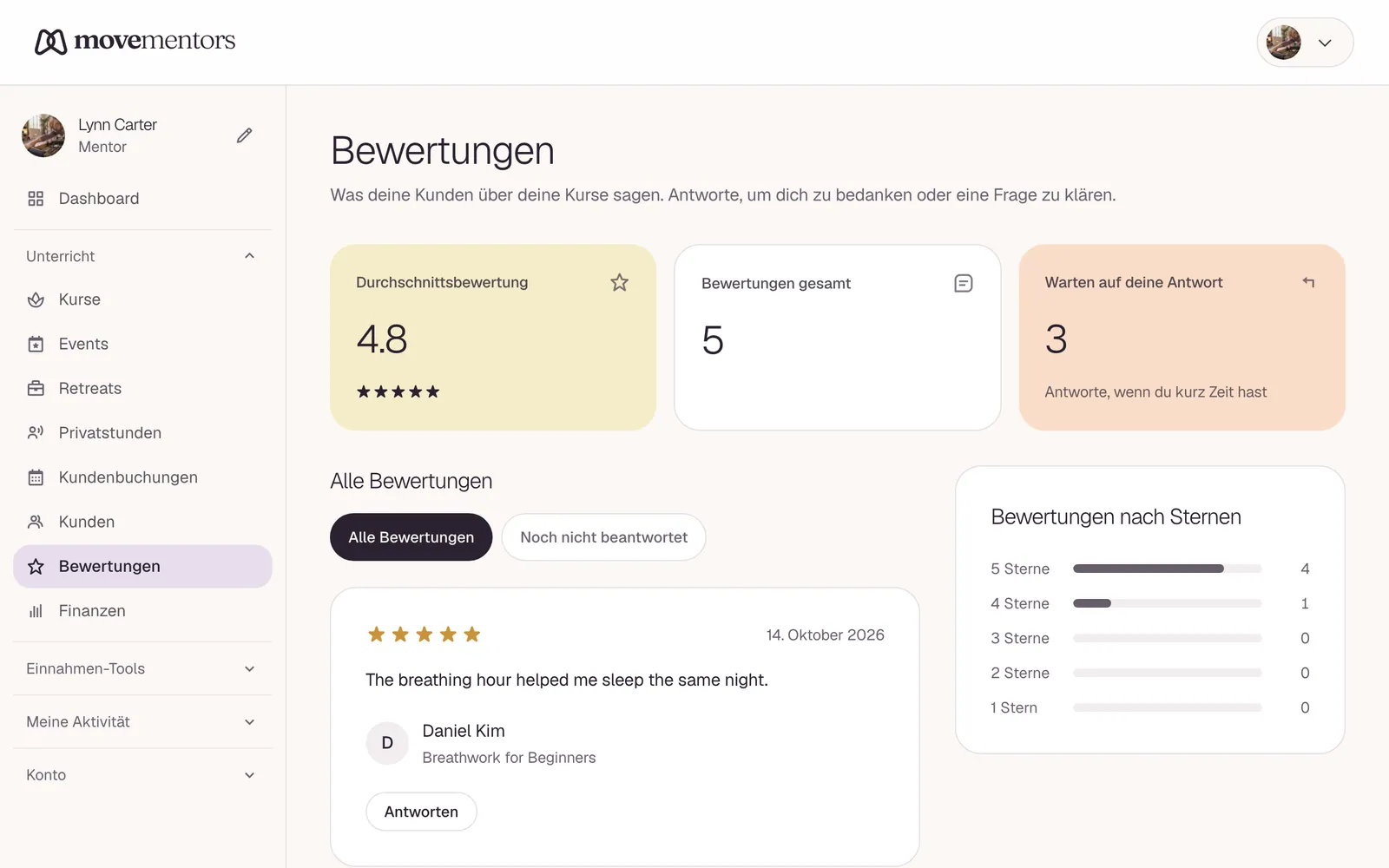The width and height of the screenshot is (1389, 868).
Task: Click the 5 Sterne rating bar
Action: pyautogui.click(x=1167, y=569)
